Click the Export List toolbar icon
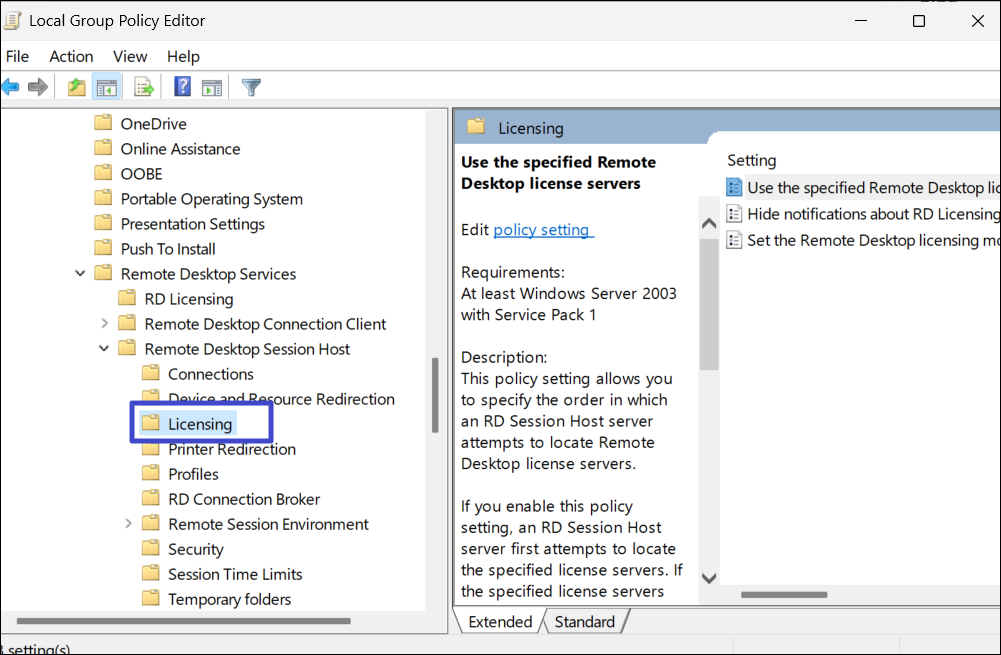1001x655 pixels. [x=144, y=88]
